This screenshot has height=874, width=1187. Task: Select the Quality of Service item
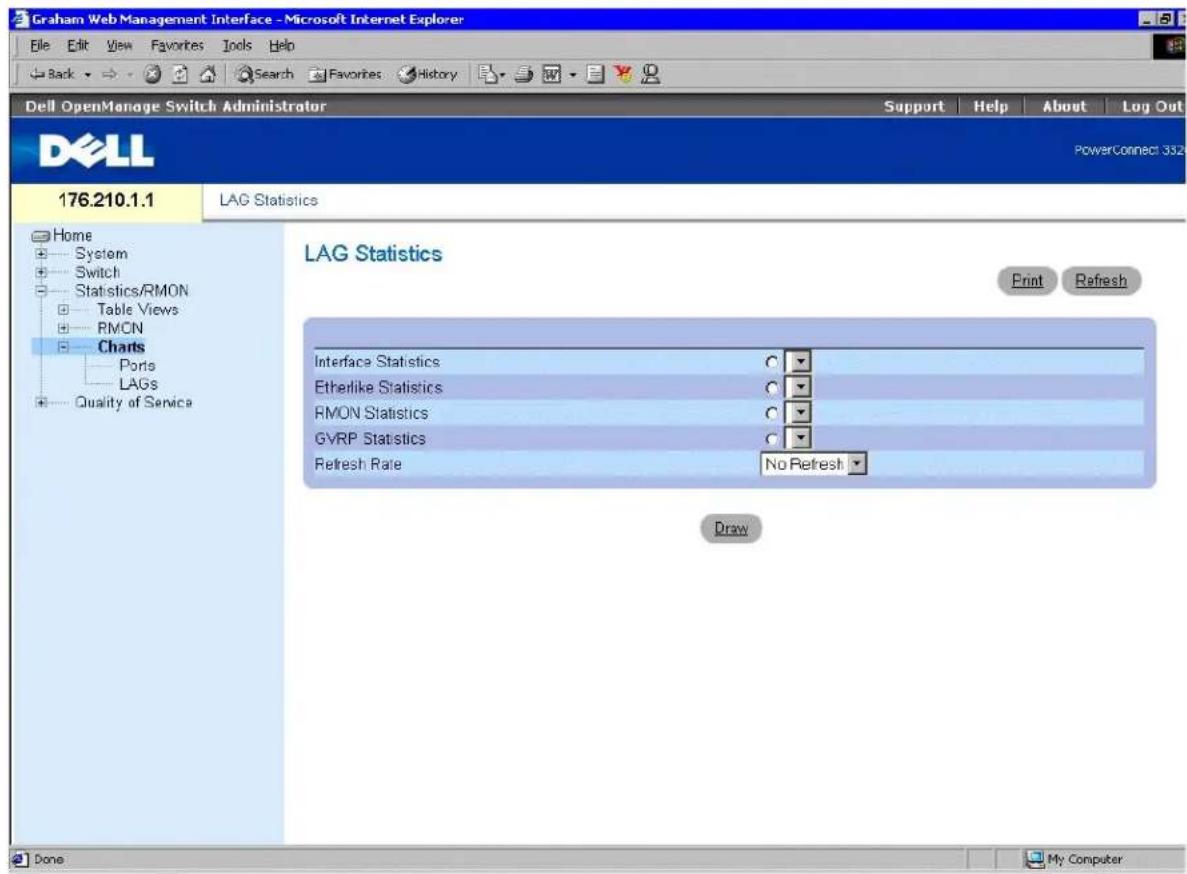133,403
